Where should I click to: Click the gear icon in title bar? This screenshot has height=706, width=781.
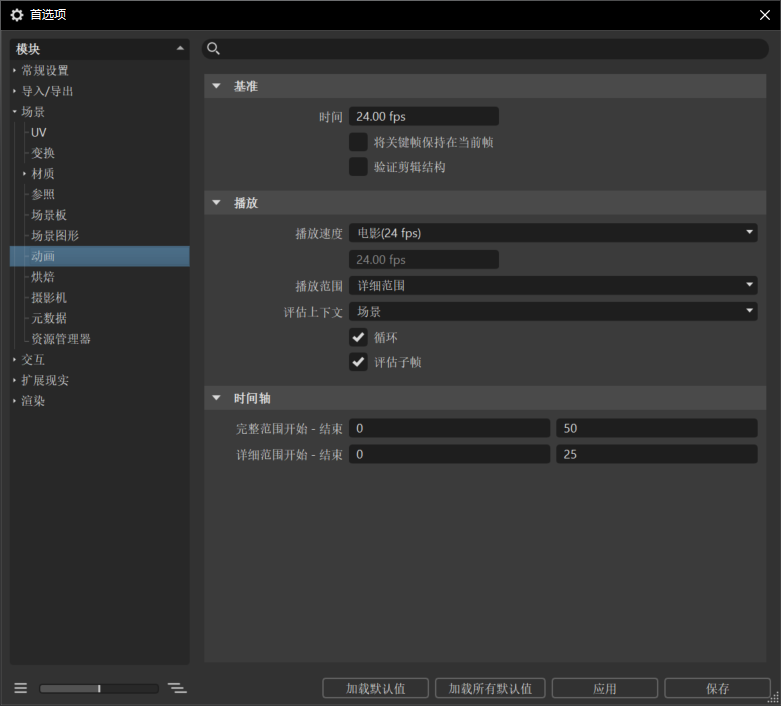(x=17, y=15)
